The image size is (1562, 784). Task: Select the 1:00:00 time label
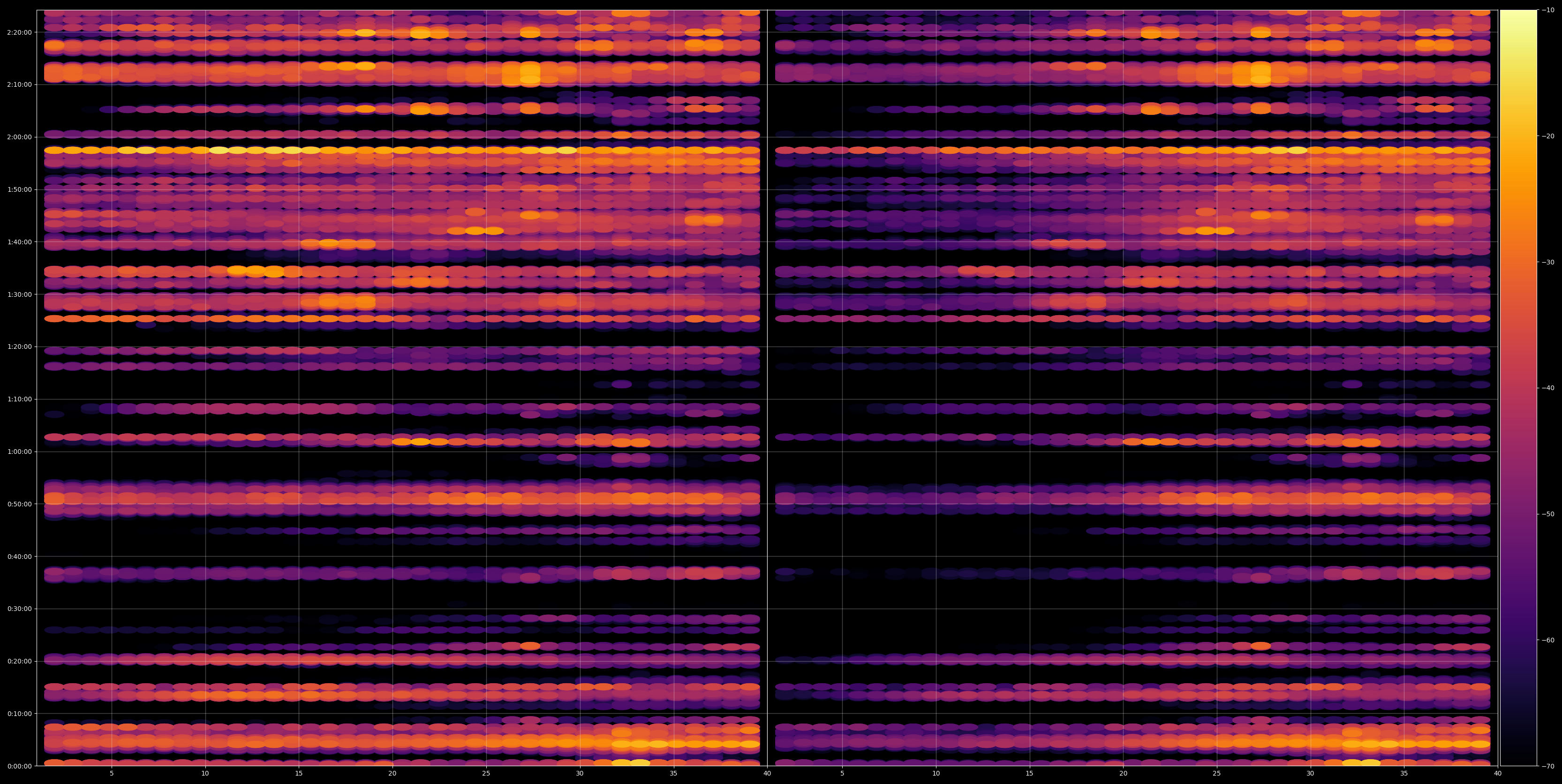19,452
